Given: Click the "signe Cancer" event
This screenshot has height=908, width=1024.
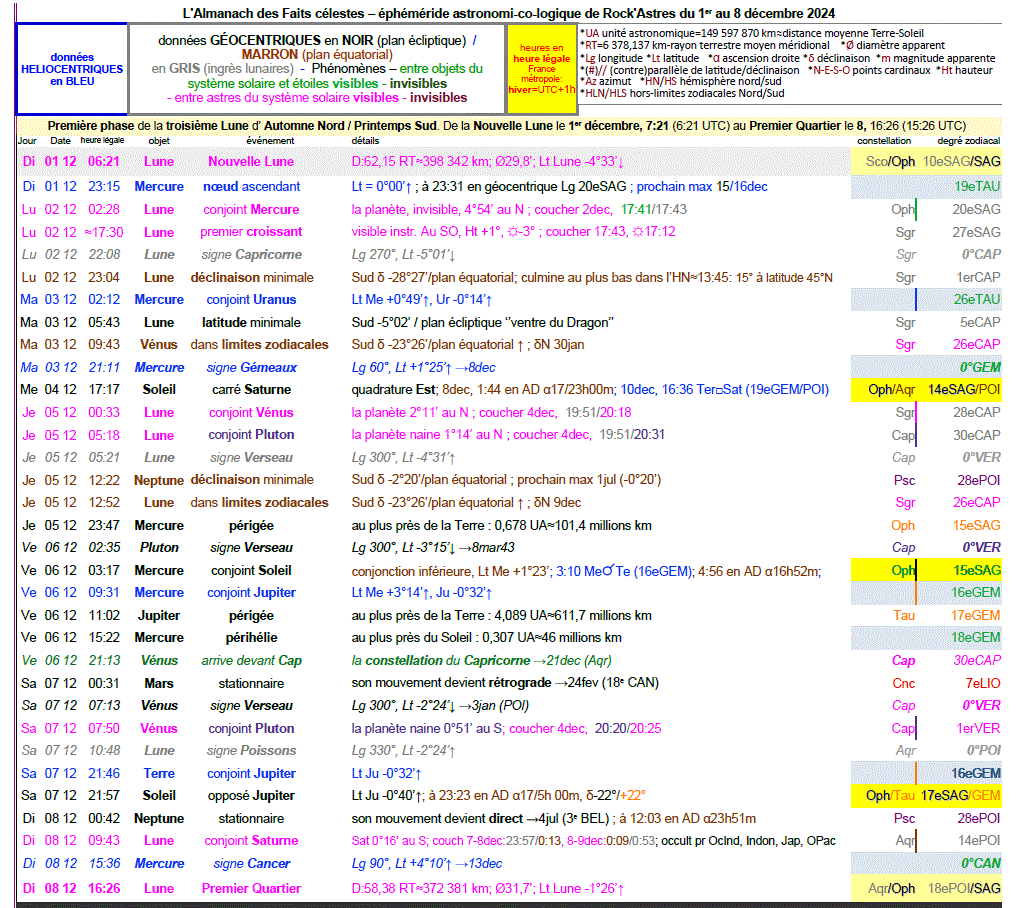Looking at the screenshot, I should [x=251, y=864].
